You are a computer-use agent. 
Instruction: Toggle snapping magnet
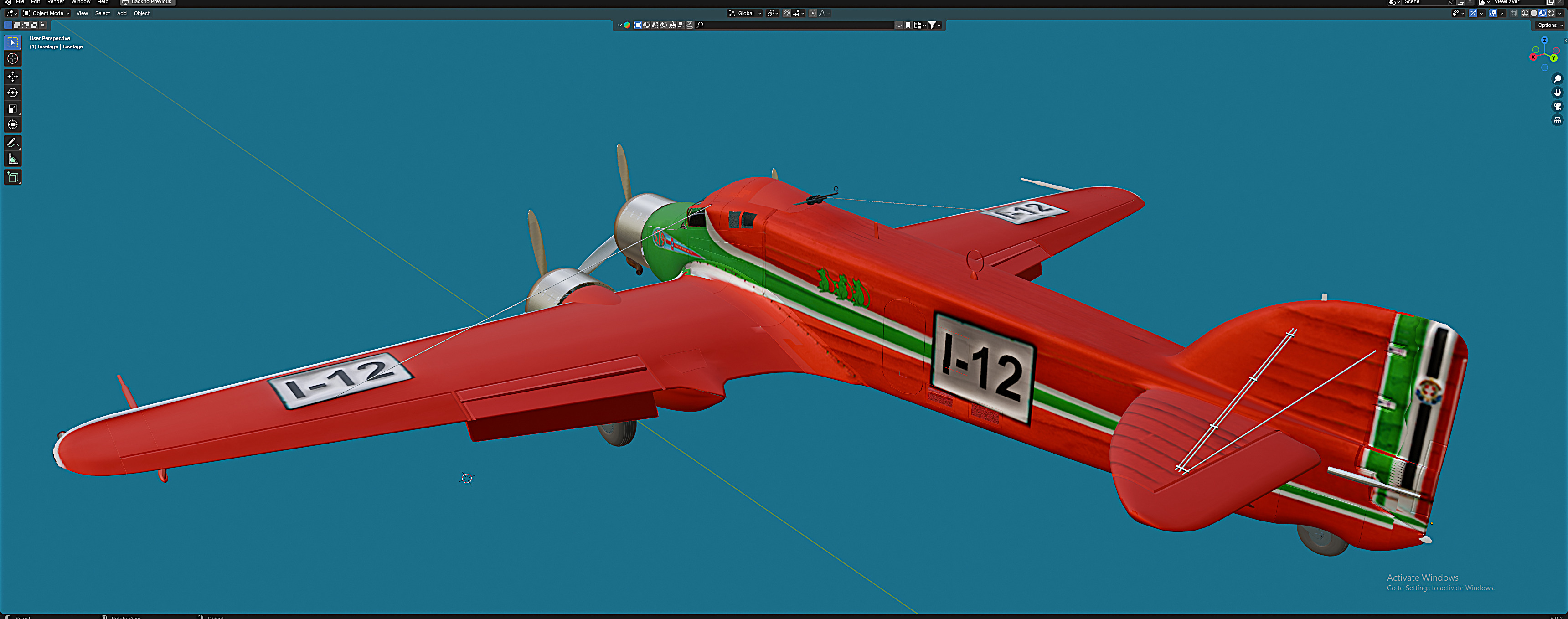[787, 13]
